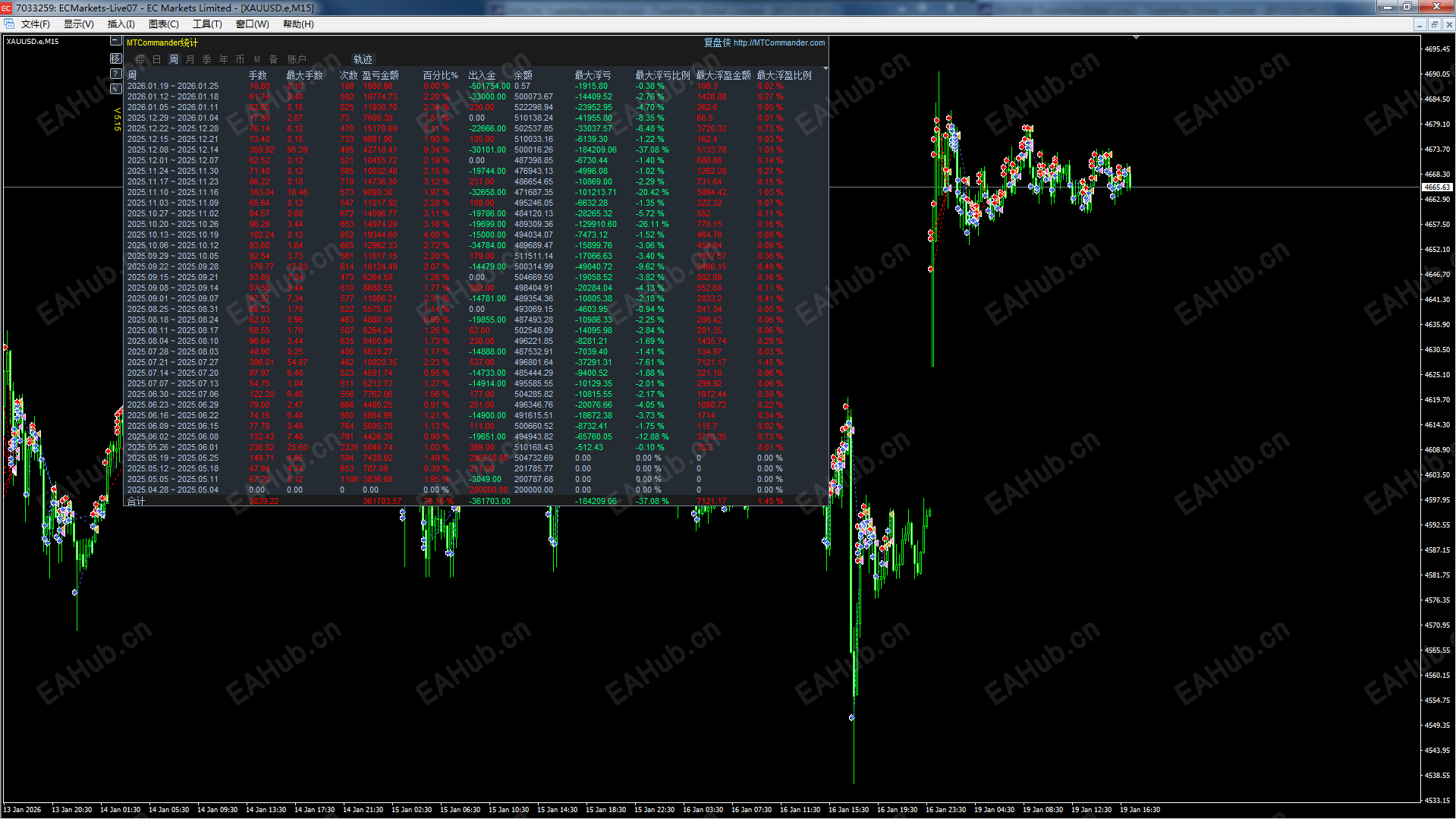The width and height of the screenshot is (1456, 819).
Task: Click the MetaTrader app icon in title bar
Action: pos(7,8)
